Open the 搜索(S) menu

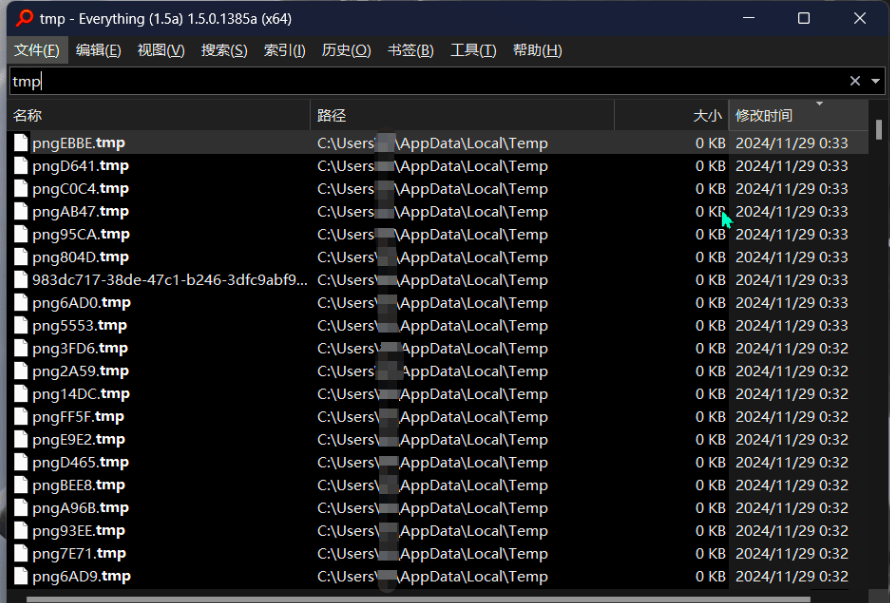tap(224, 51)
